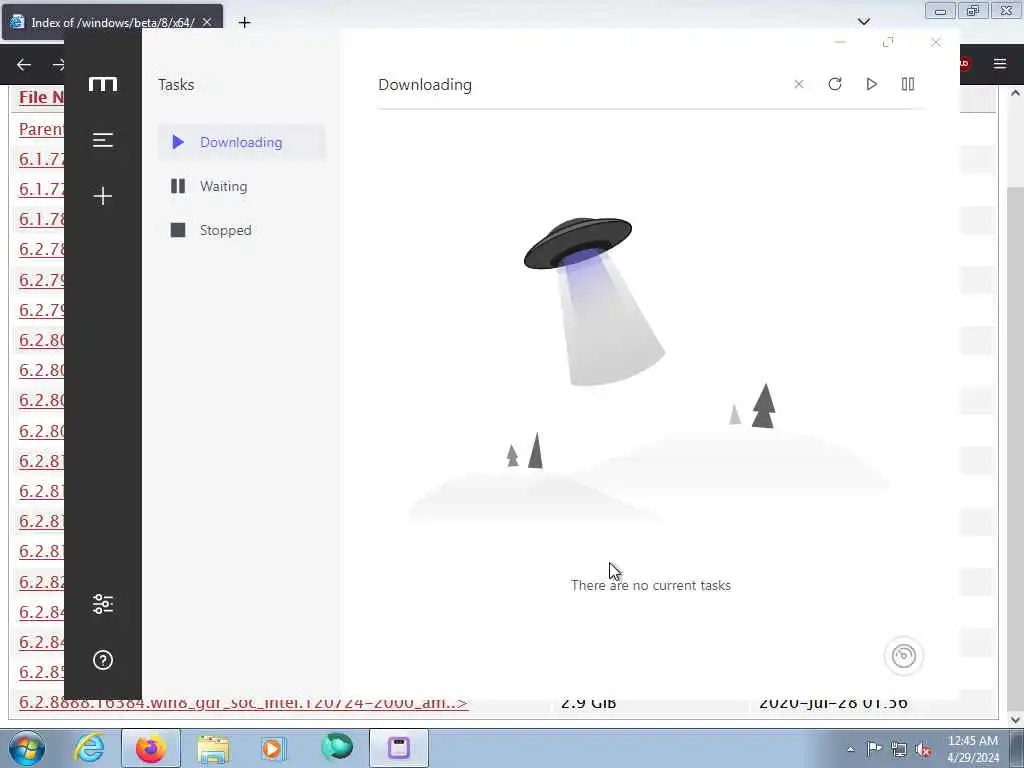Select the Stopped tasks tab
The image size is (1024, 768).
(242, 230)
